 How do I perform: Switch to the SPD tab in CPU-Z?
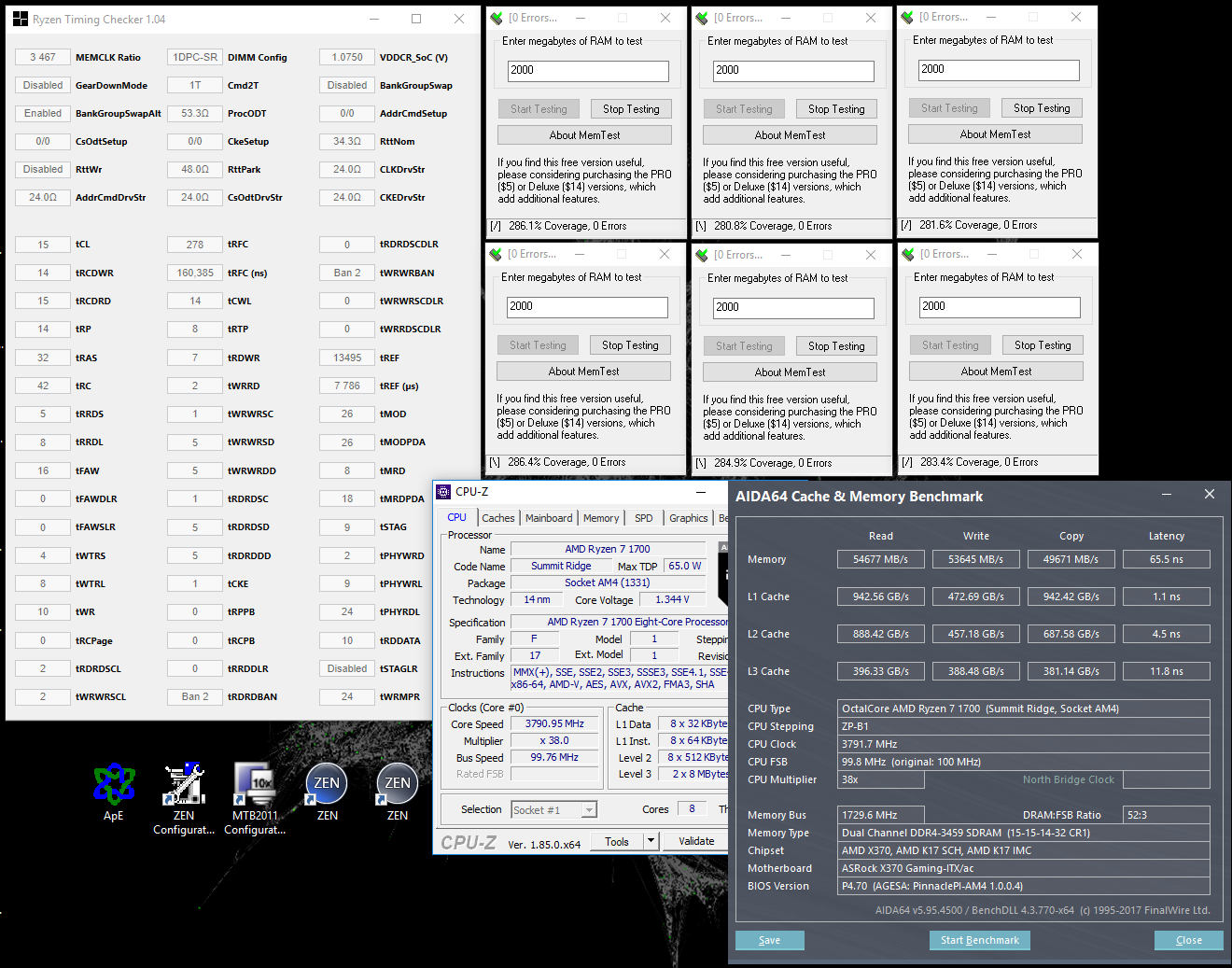642,517
